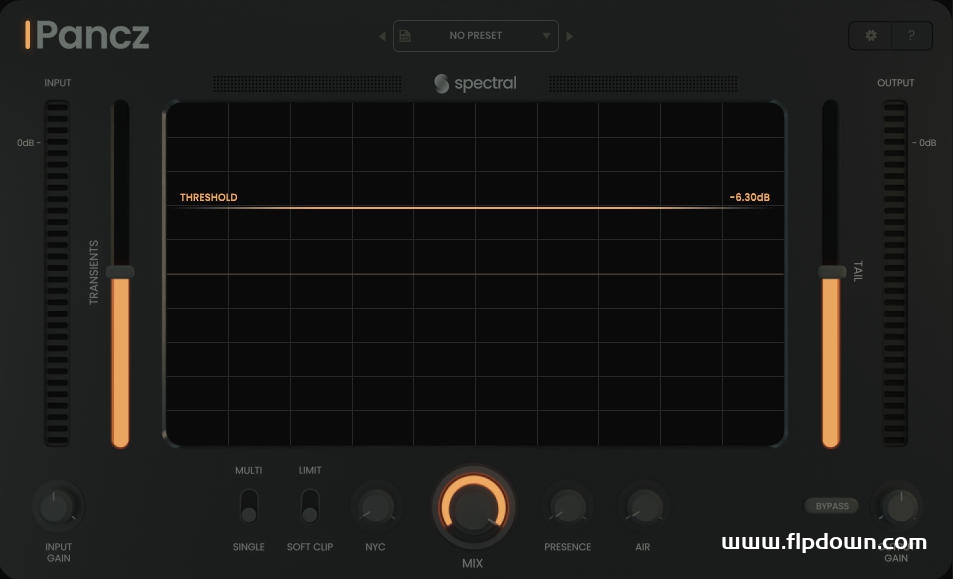Expand preset list with the down arrow
The height and width of the screenshot is (579, 953).
pos(546,36)
